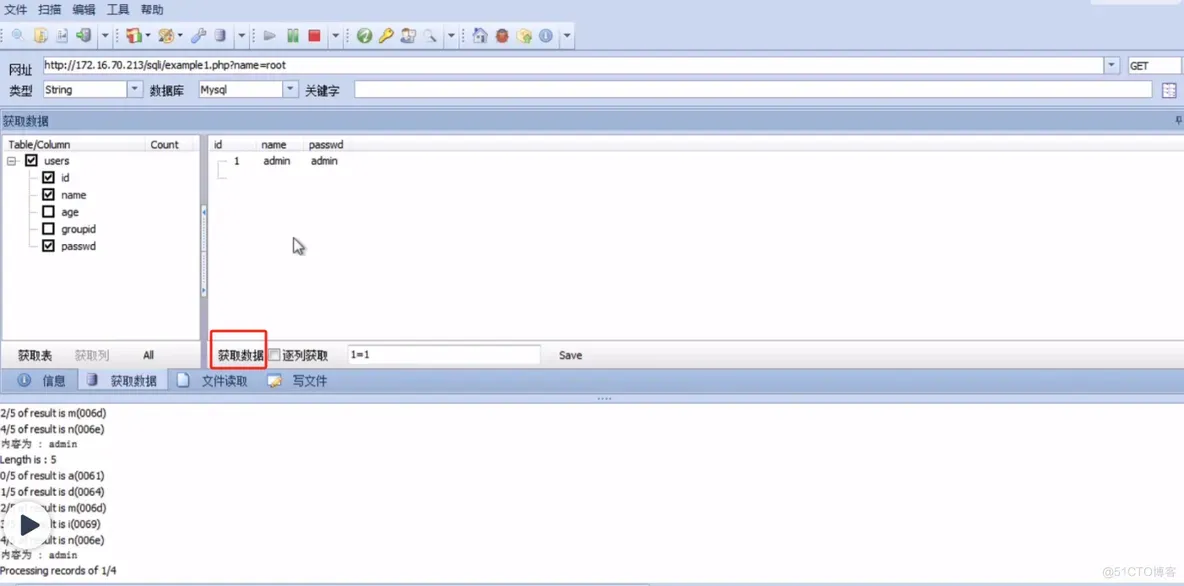Click the passwd column header in results
Viewport: 1184px width, 586px height.
tap(325, 144)
